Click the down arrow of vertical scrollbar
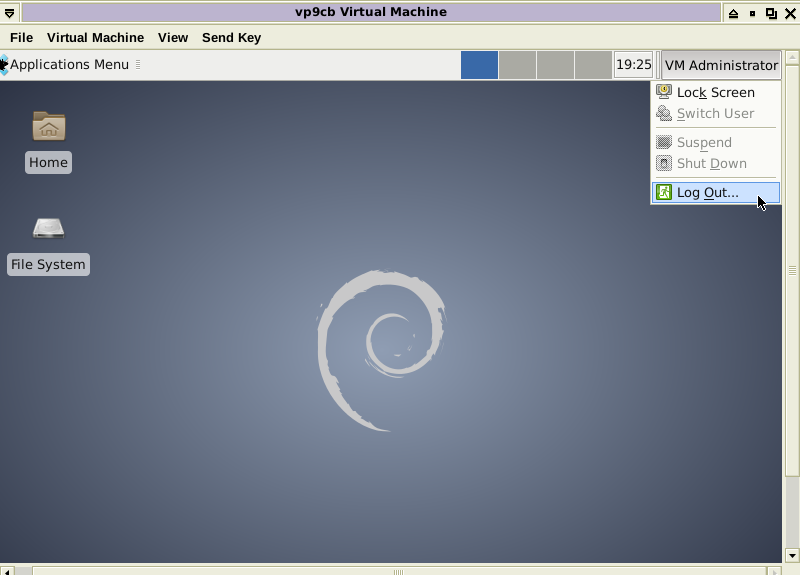 coord(791,555)
